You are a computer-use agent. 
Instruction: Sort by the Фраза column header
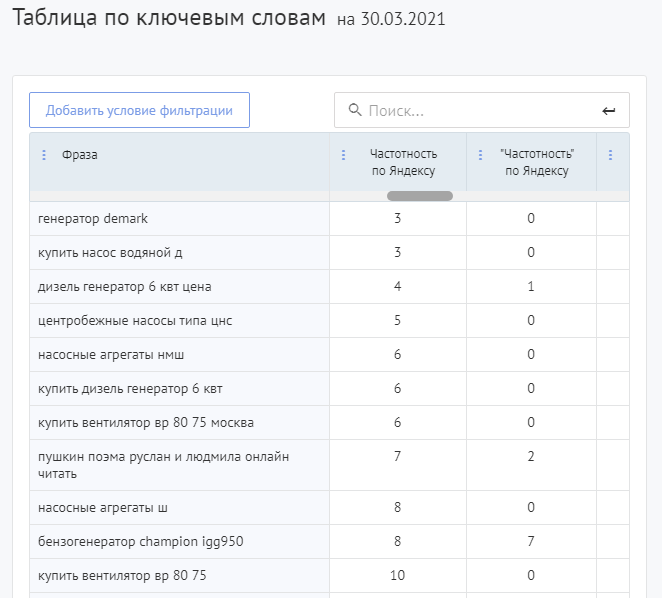(x=80, y=155)
